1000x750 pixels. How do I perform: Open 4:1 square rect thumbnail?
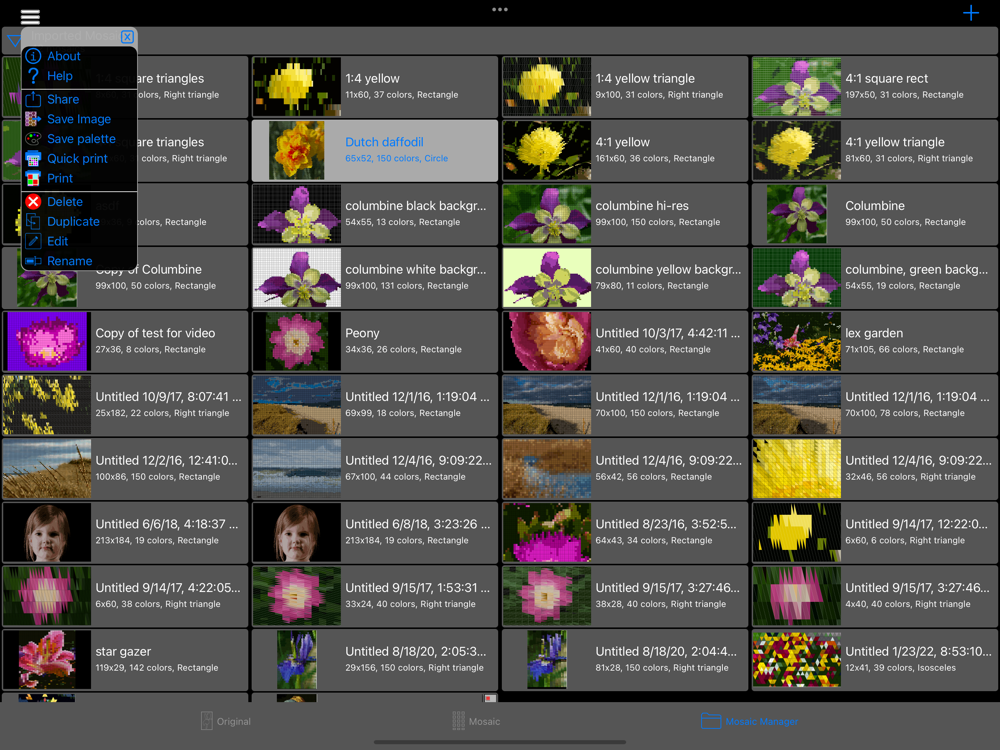coord(797,87)
